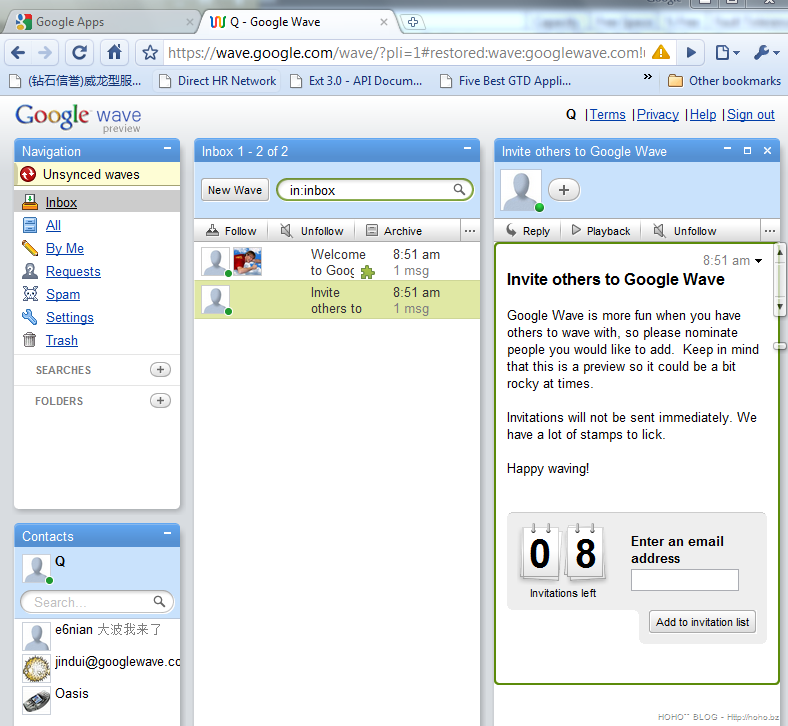The width and height of the screenshot is (788, 726).
Task: Minimize the Contacts panel
Action: 167,534
